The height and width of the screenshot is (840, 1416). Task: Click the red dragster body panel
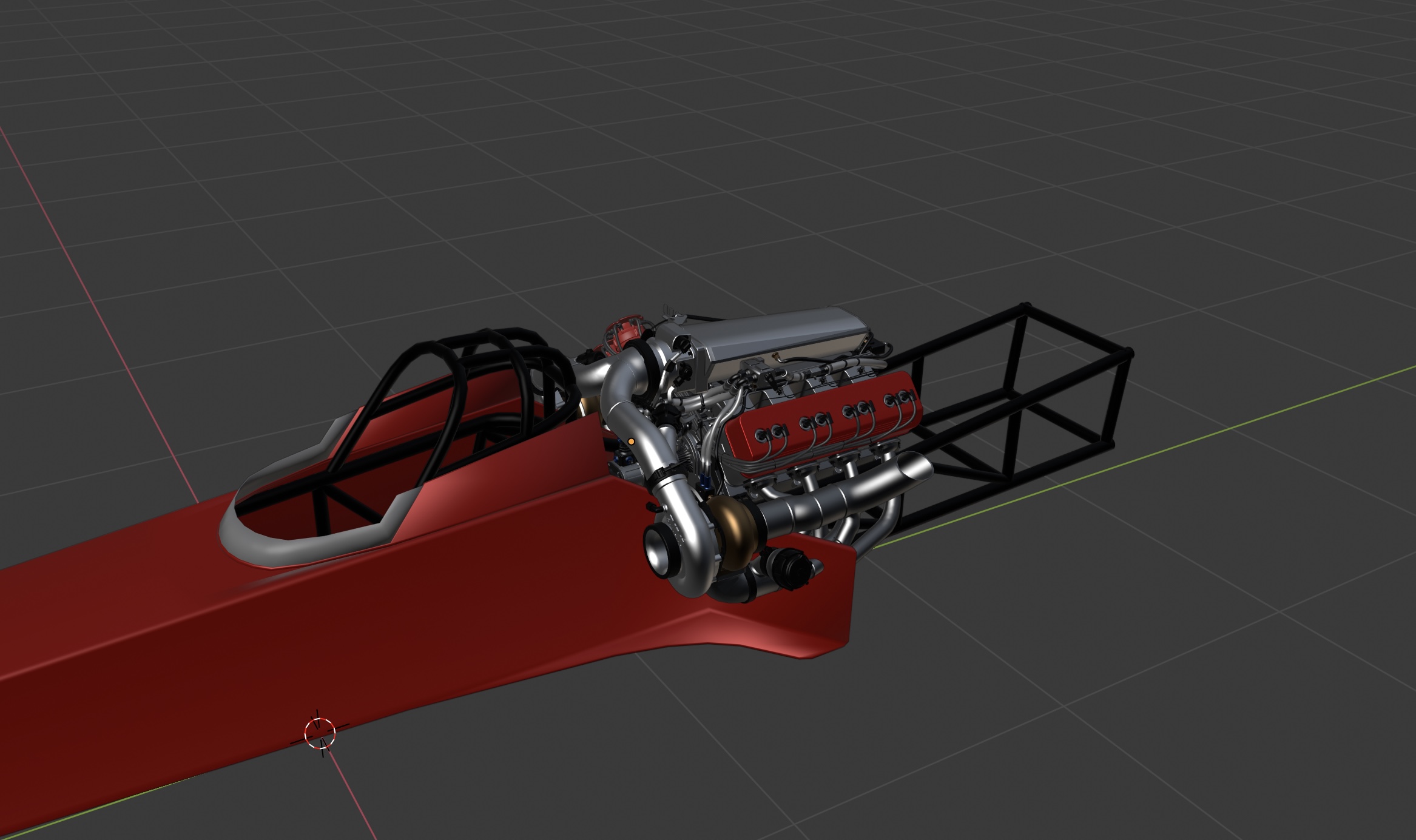pyautogui.click(x=425, y=606)
